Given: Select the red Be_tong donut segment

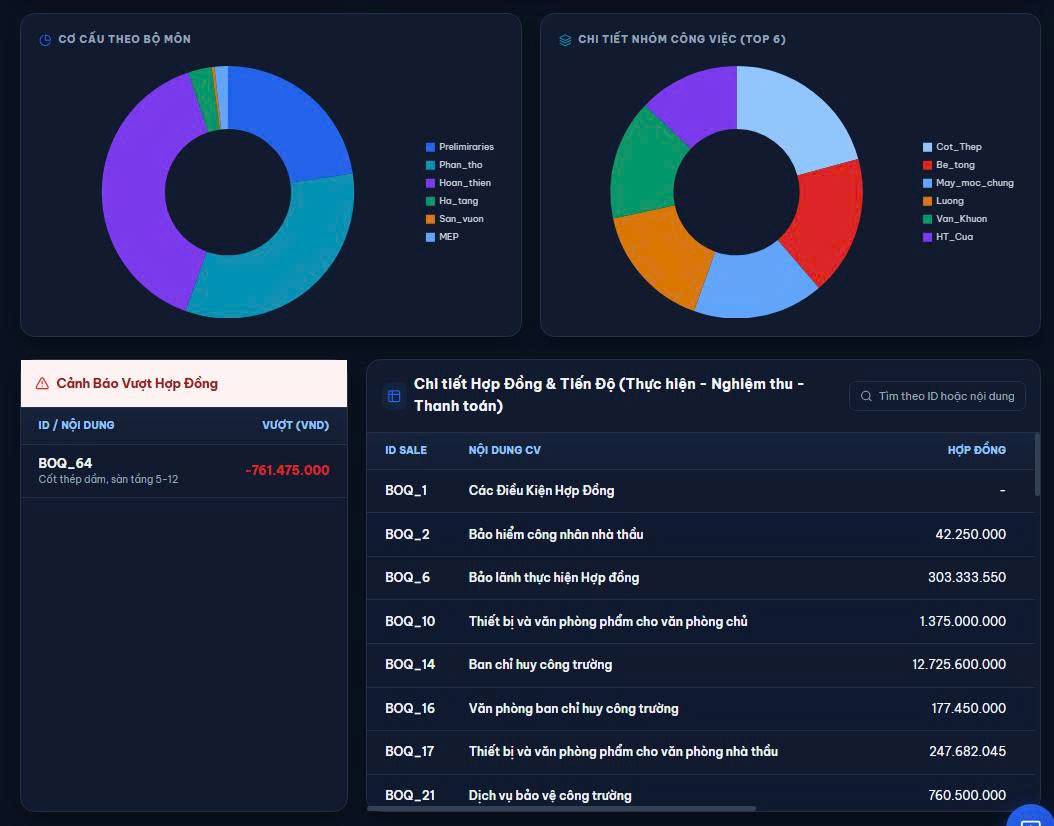Looking at the screenshot, I should tap(827, 218).
